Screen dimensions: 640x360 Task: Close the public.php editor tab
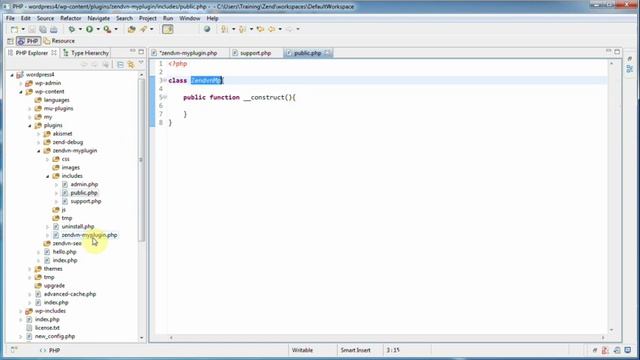pyautogui.click(x=327, y=53)
